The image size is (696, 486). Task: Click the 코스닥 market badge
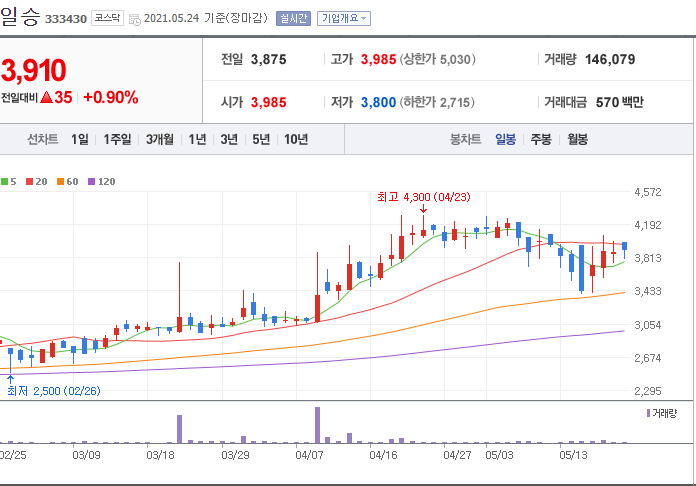[x=107, y=18]
